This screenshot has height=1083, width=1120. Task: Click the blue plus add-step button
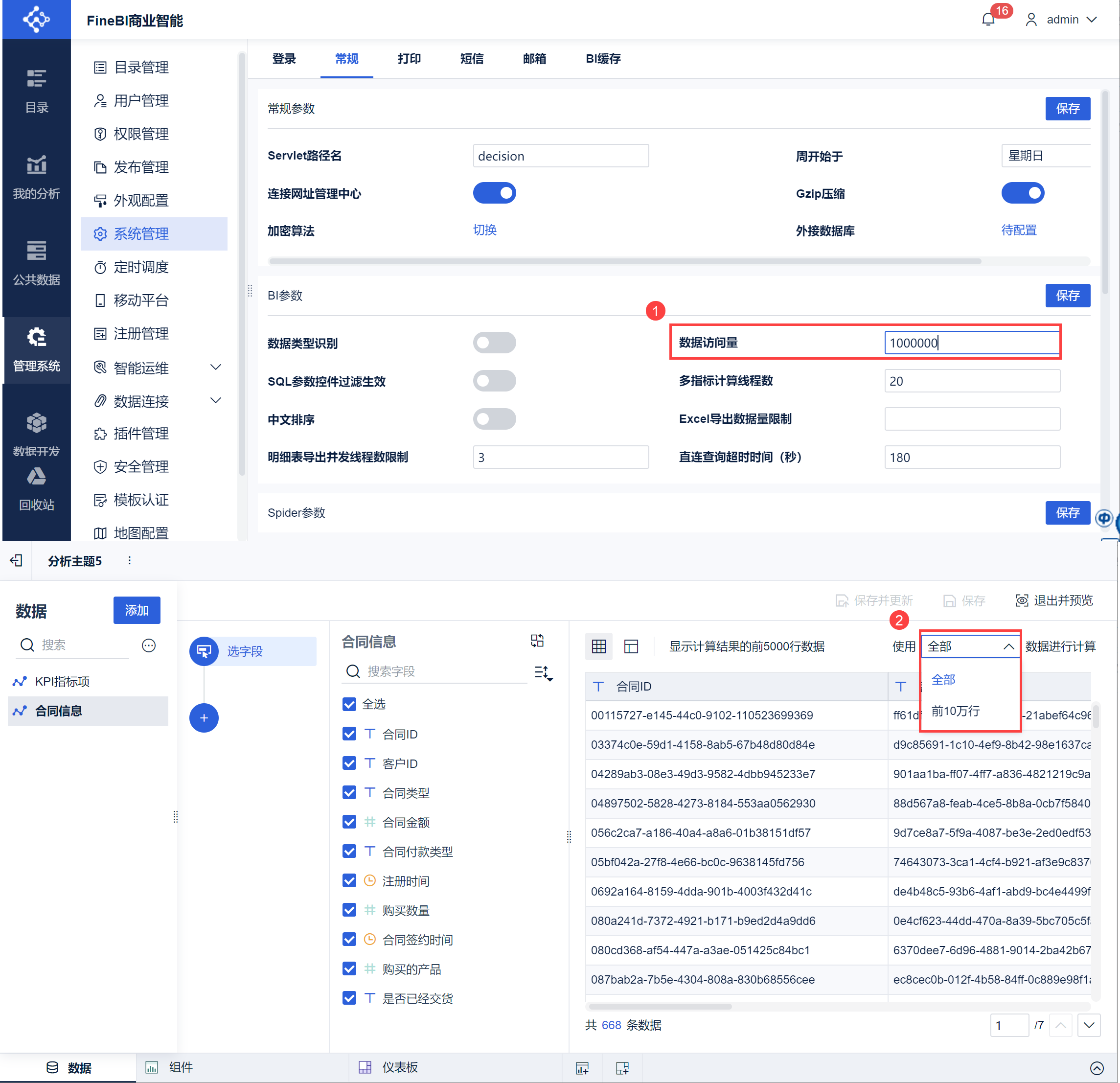[x=204, y=718]
